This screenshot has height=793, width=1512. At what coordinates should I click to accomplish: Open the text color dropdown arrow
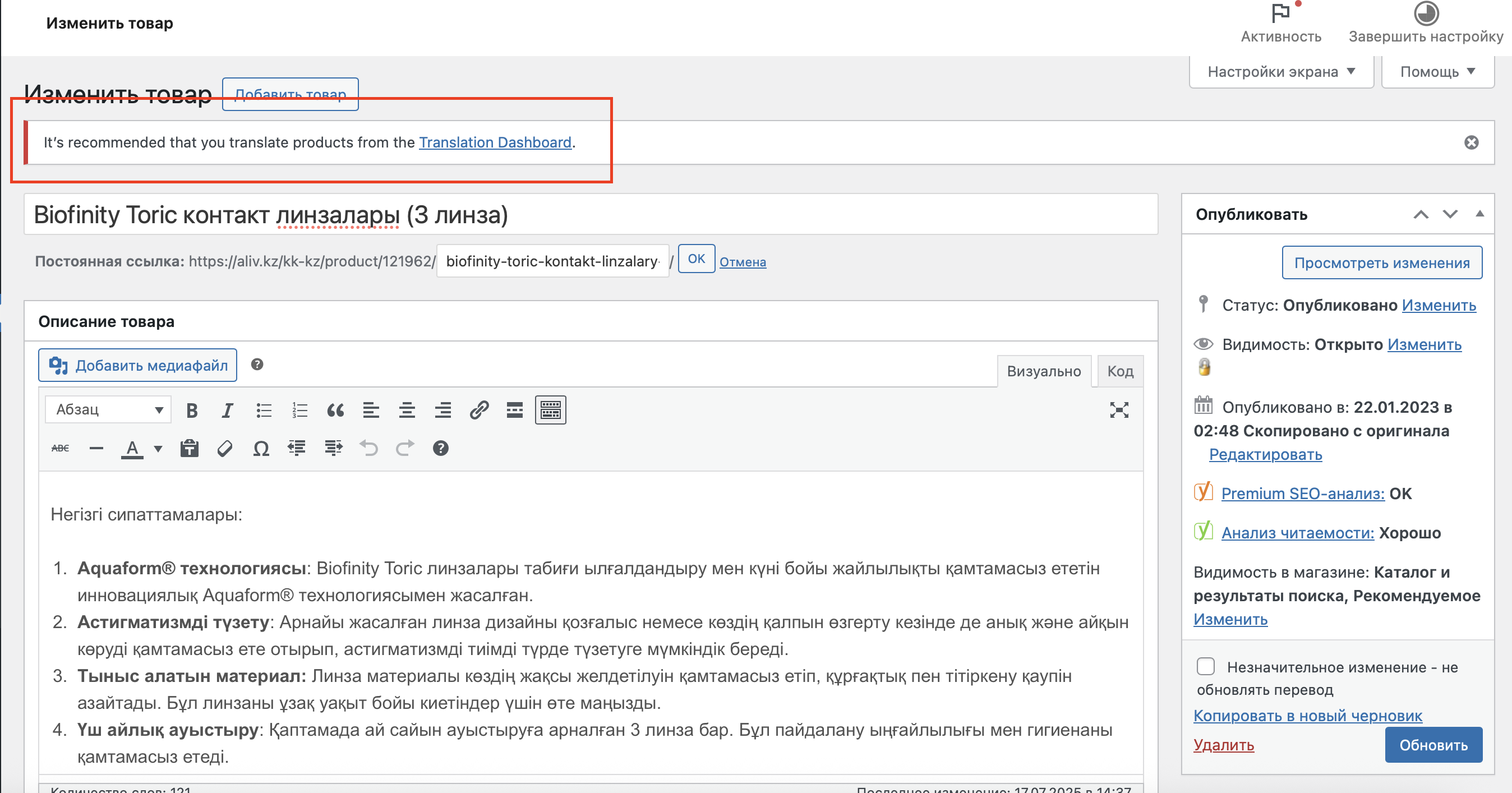tap(158, 449)
